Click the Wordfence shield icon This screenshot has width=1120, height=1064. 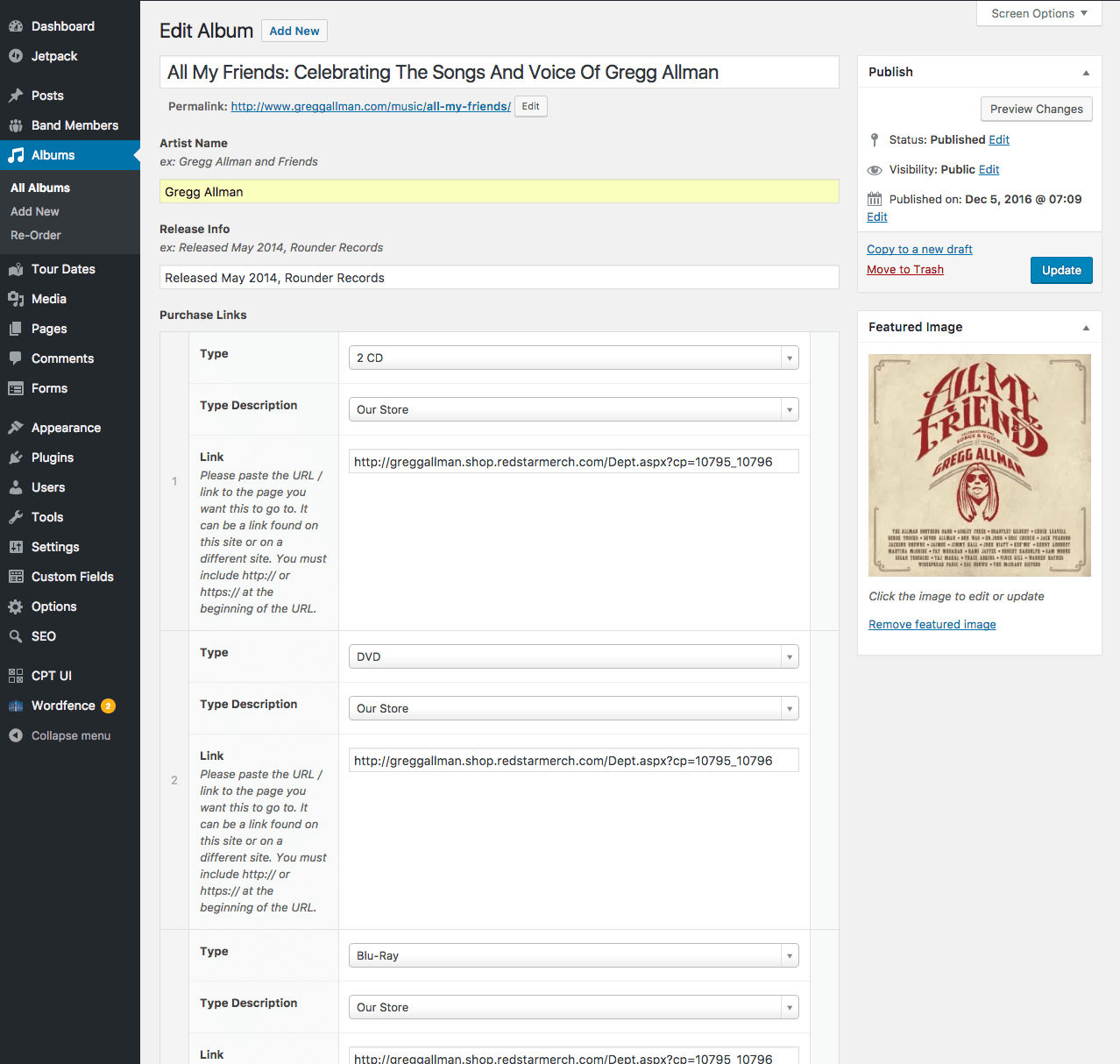pos(16,706)
